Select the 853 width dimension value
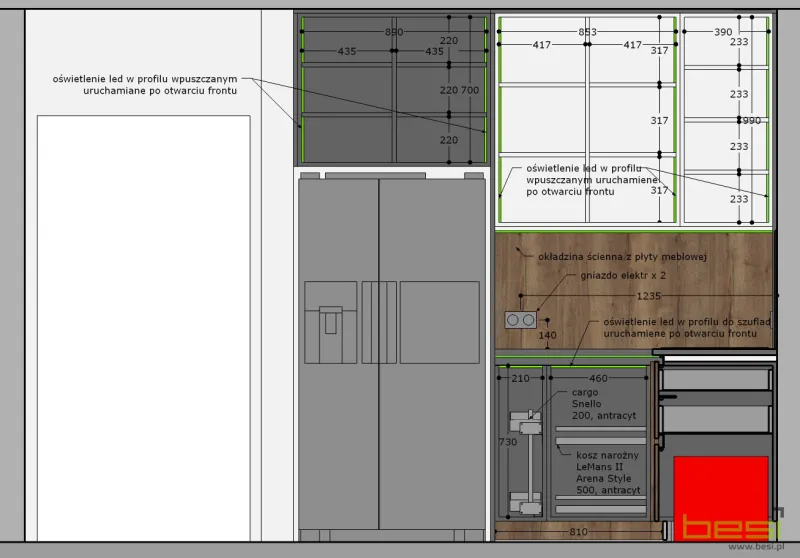Screen dimensions: 800x558 pyautogui.click(x=587, y=32)
